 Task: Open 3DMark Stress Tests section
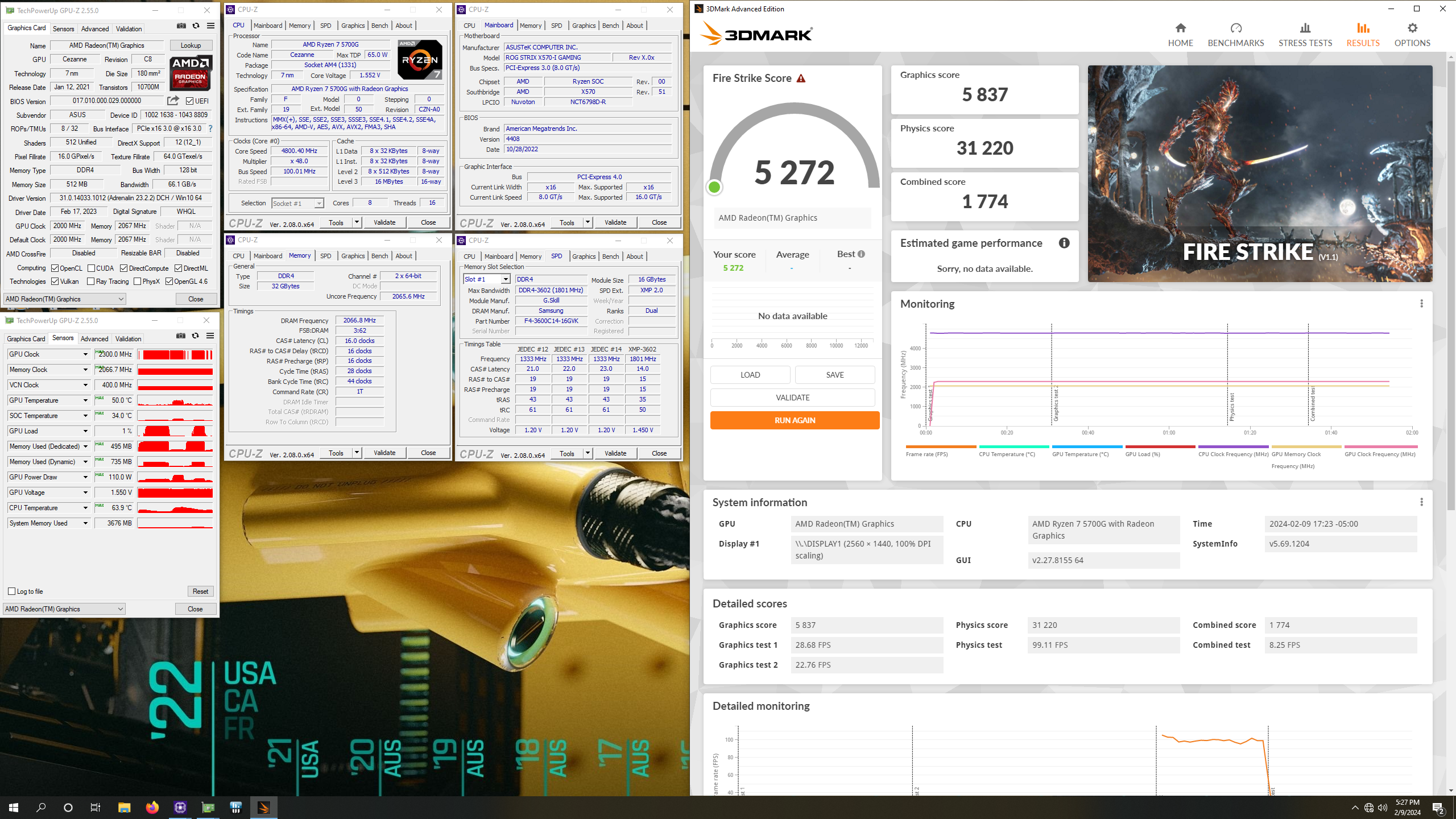tap(1305, 35)
